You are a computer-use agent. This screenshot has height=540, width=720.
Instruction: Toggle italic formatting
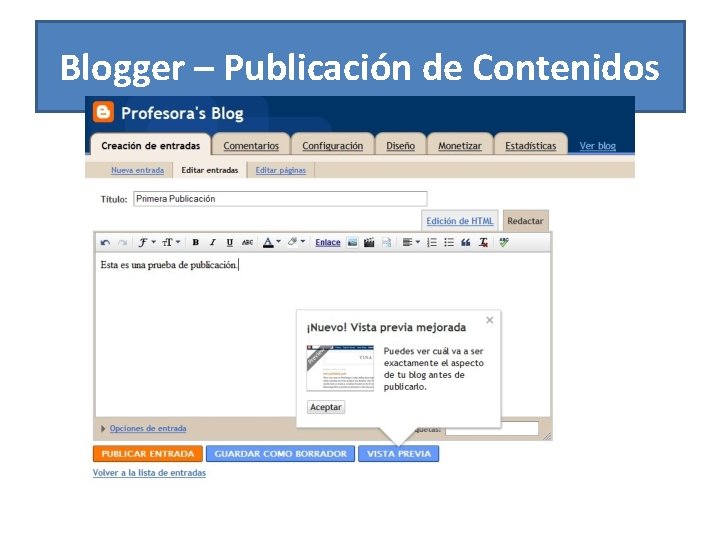point(212,242)
